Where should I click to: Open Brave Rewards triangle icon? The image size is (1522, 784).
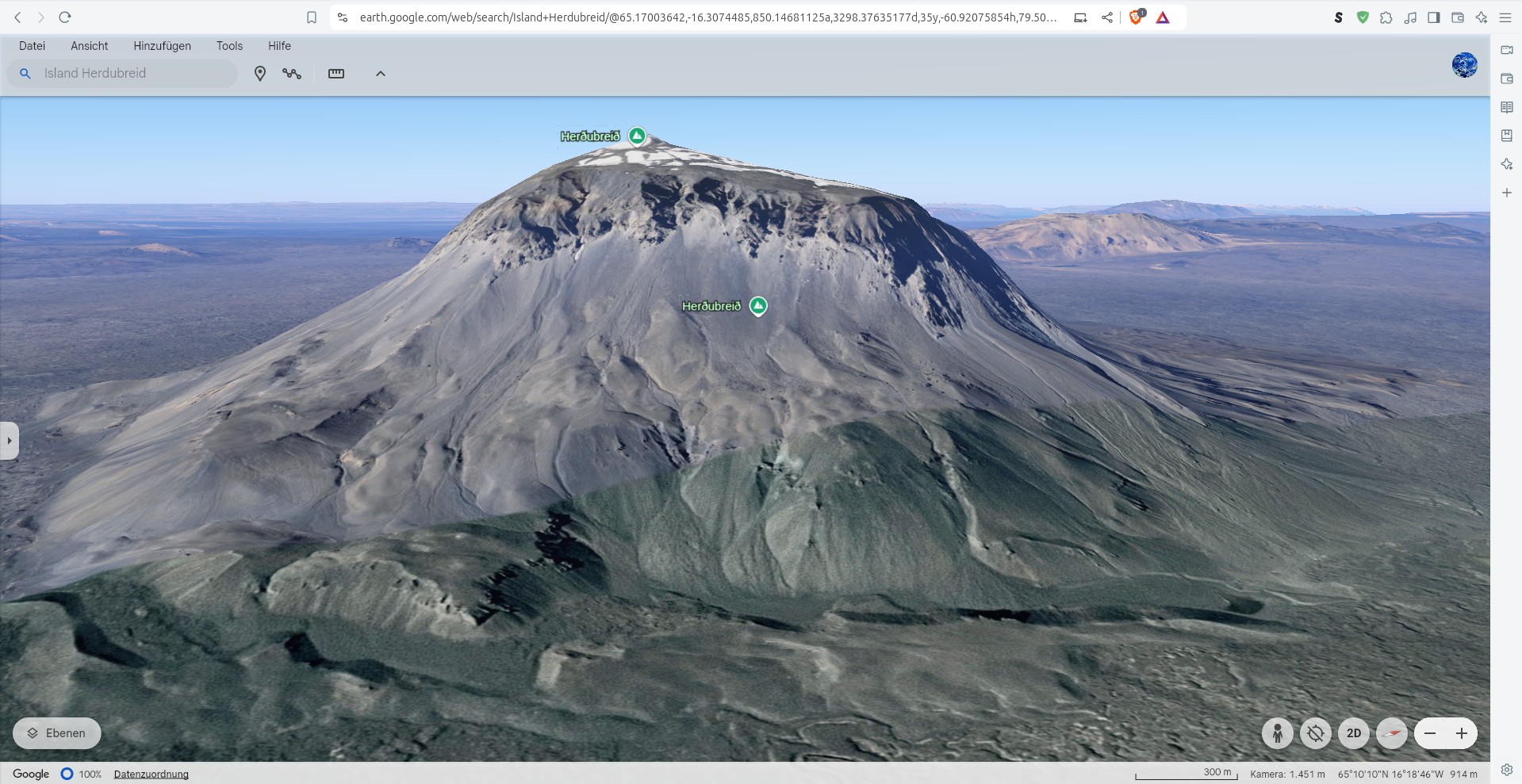coord(1163,17)
